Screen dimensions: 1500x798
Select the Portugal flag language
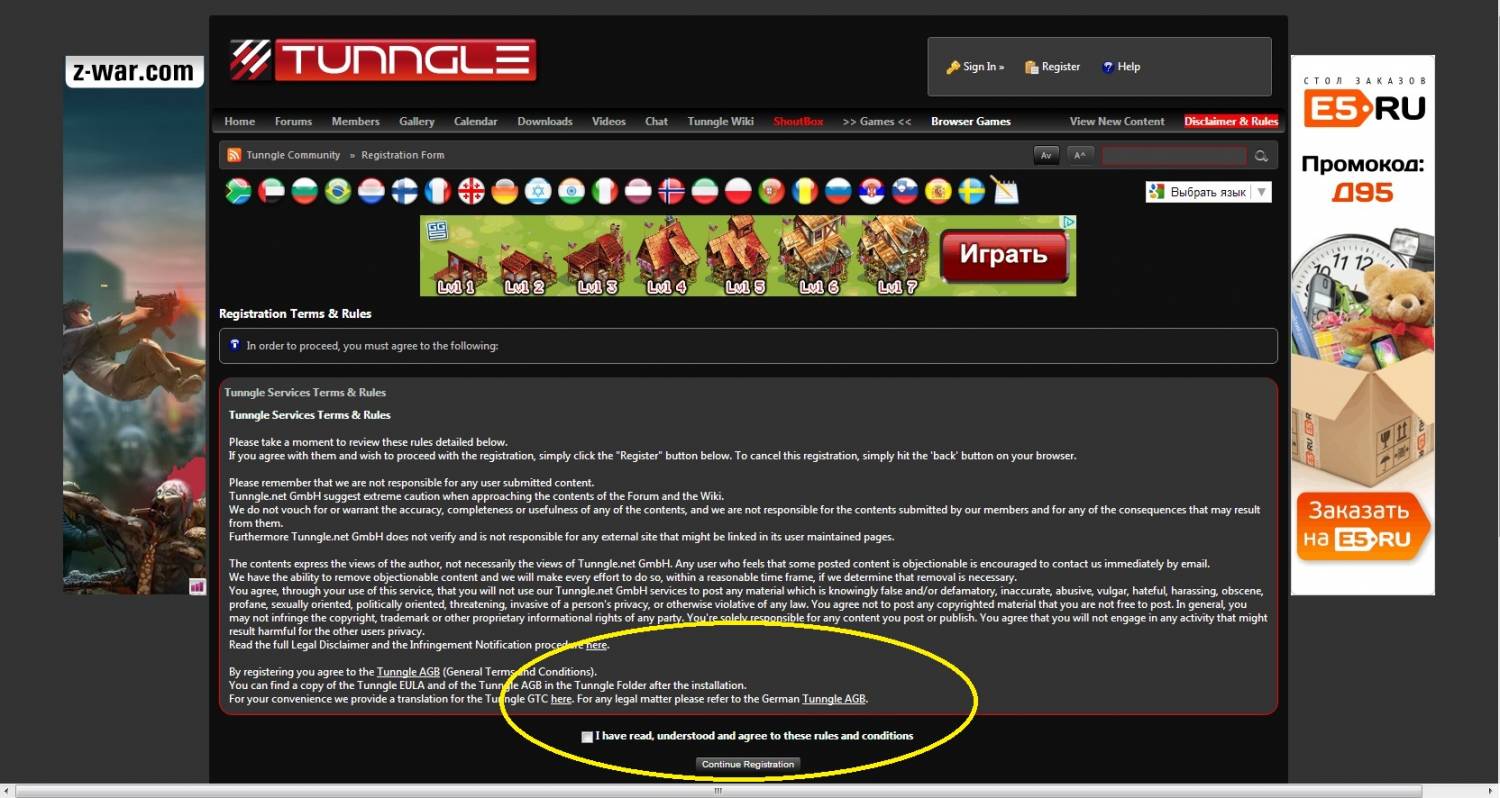click(771, 191)
